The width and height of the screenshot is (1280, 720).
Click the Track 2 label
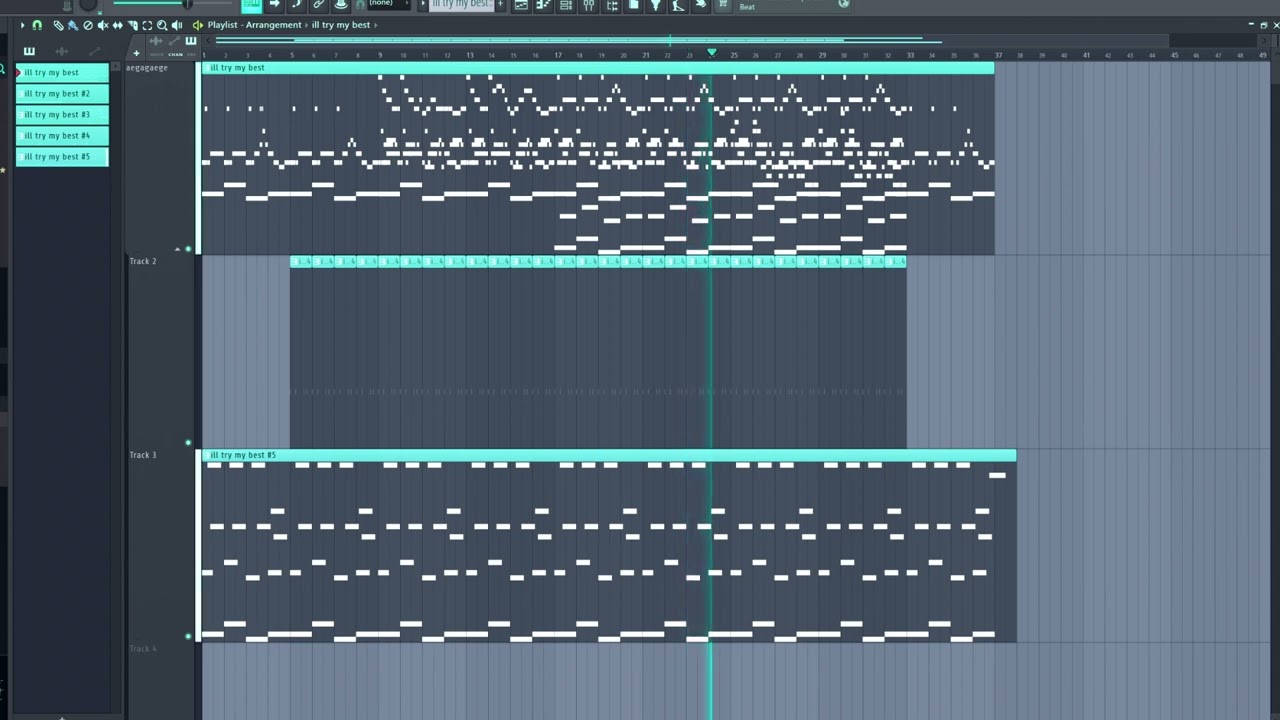point(142,261)
